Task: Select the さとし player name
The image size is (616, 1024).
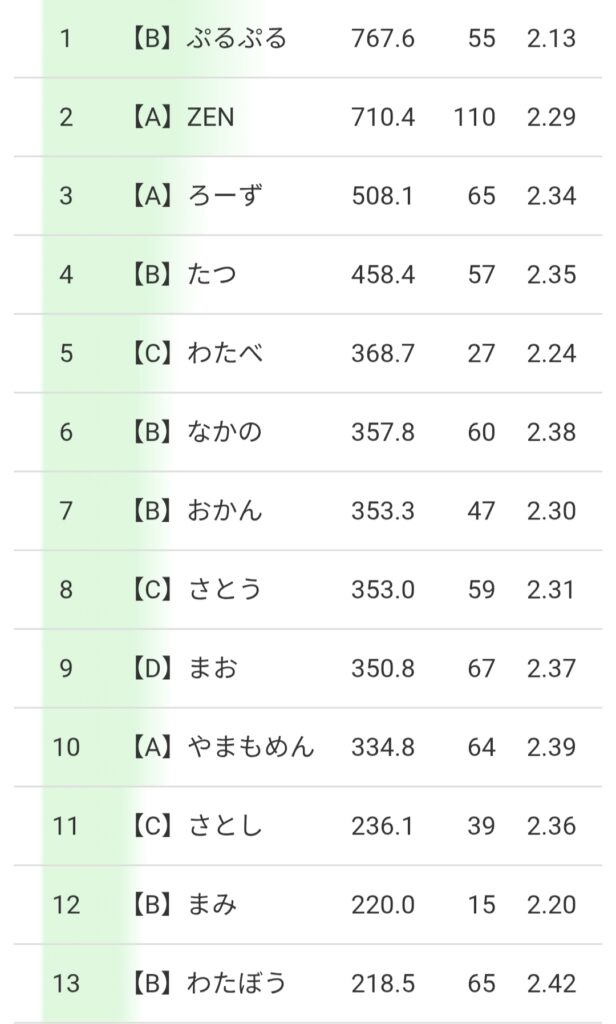Action: [225, 826]
